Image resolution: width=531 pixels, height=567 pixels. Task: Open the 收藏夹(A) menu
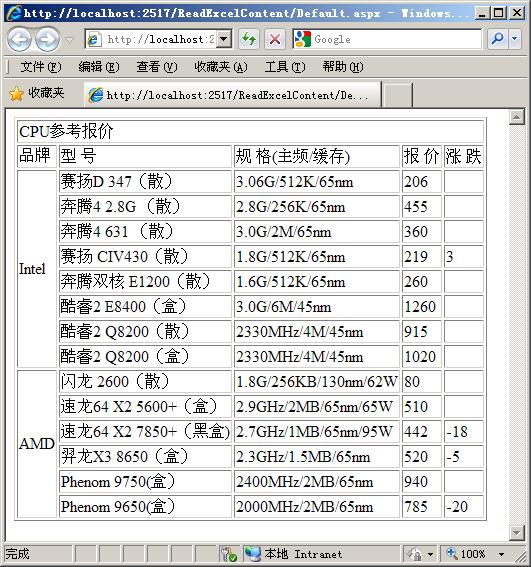(221, 67)
